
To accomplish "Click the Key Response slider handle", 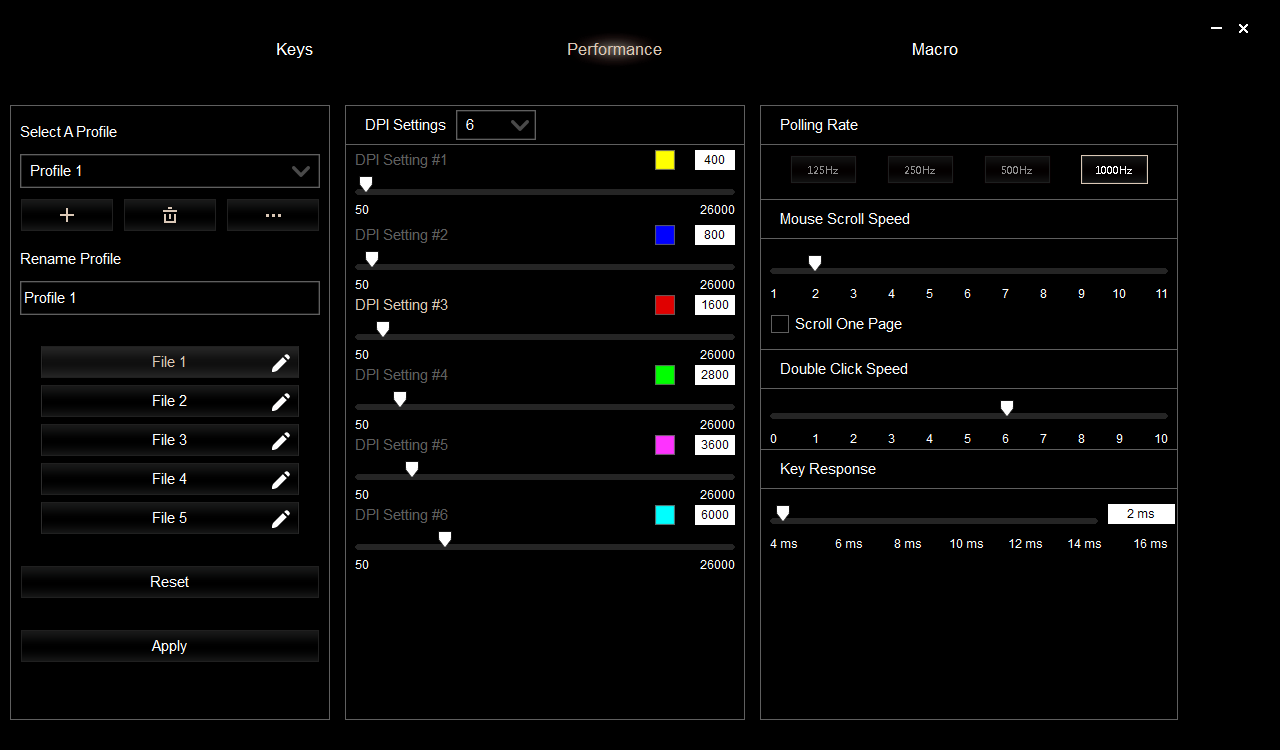I will [783, 513].
